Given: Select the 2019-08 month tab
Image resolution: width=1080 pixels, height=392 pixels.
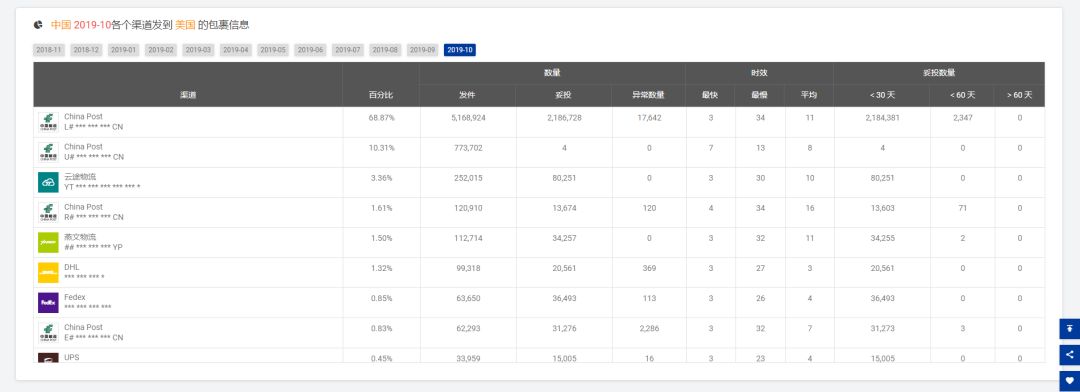Looking at the screenshot, I should tap(385, 50).
